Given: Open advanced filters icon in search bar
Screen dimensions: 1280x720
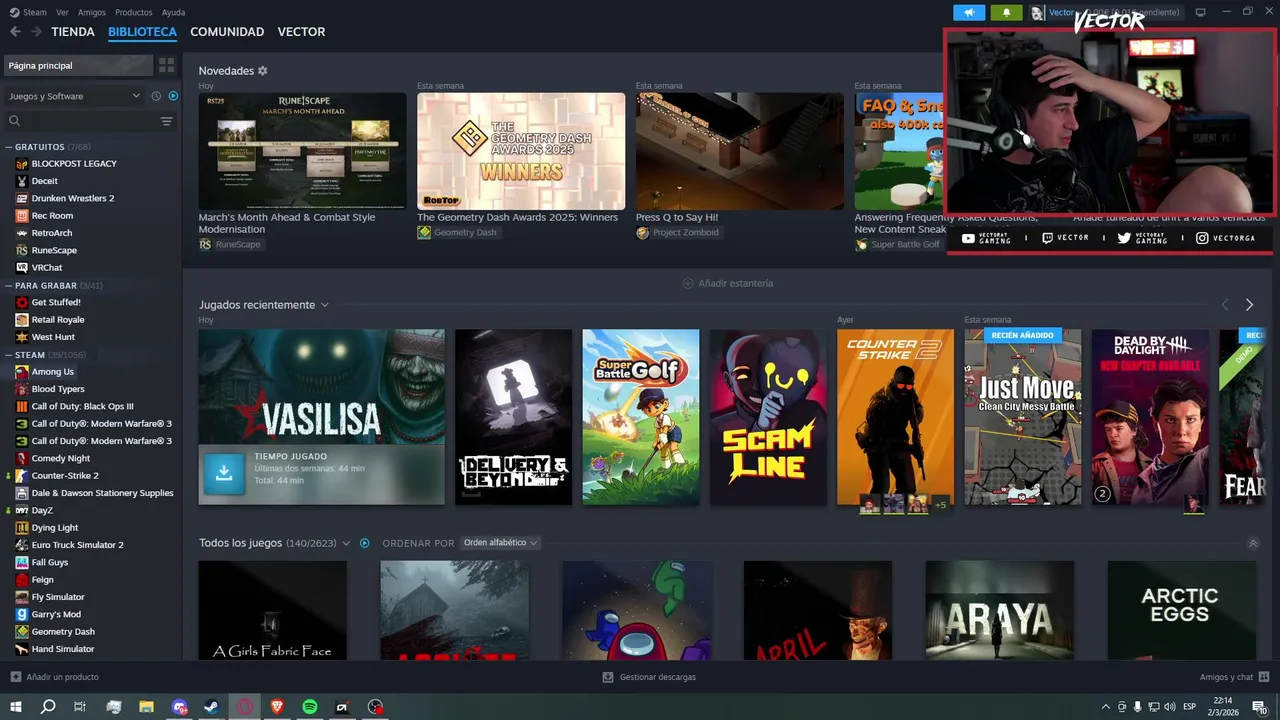Looking at the screenshot, I should 166,121.
